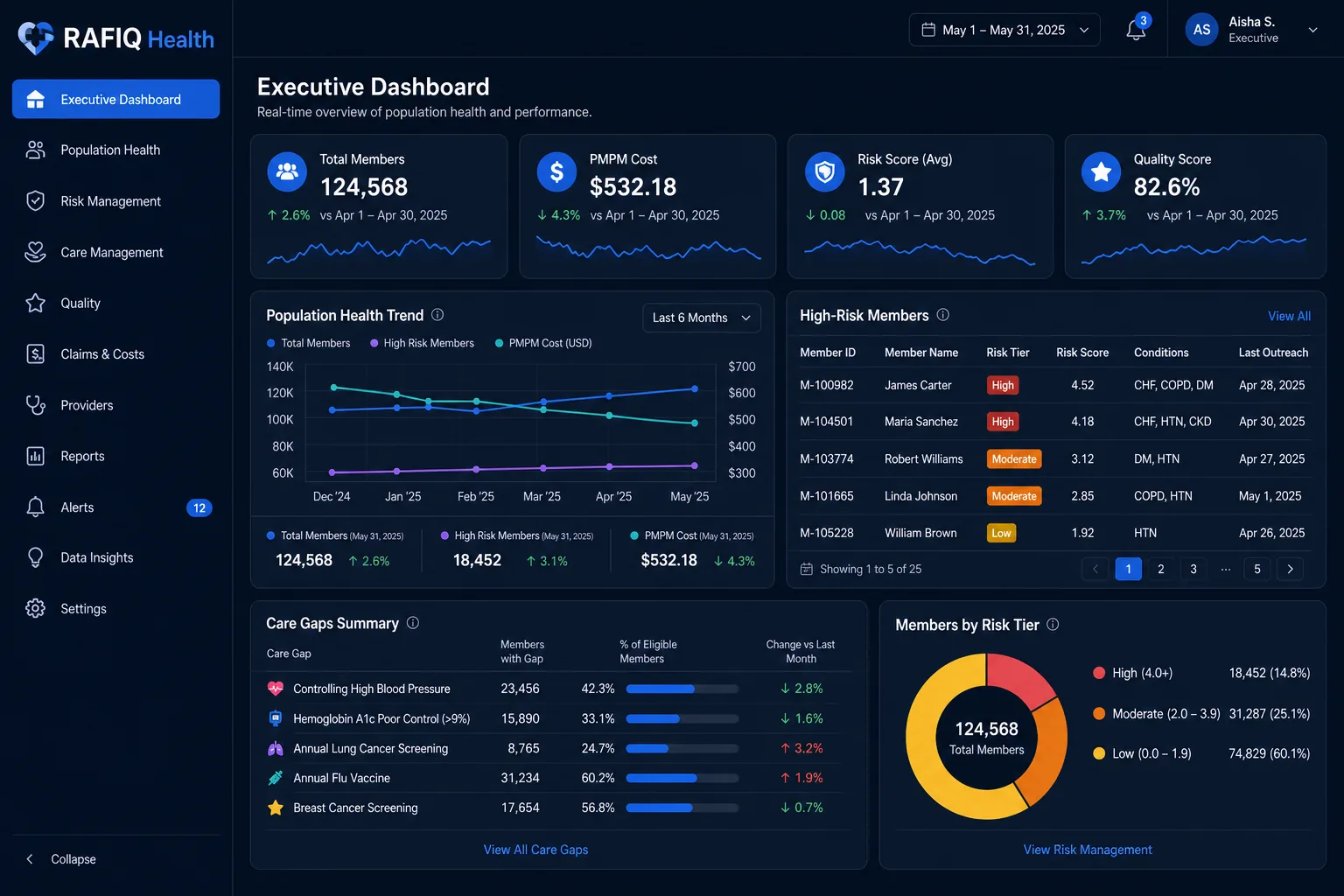The height and width of the screenshot is (896, 1344).
Task: Click the Annual Flu Vaccine 60.2% progress bar
Action: 682,778
